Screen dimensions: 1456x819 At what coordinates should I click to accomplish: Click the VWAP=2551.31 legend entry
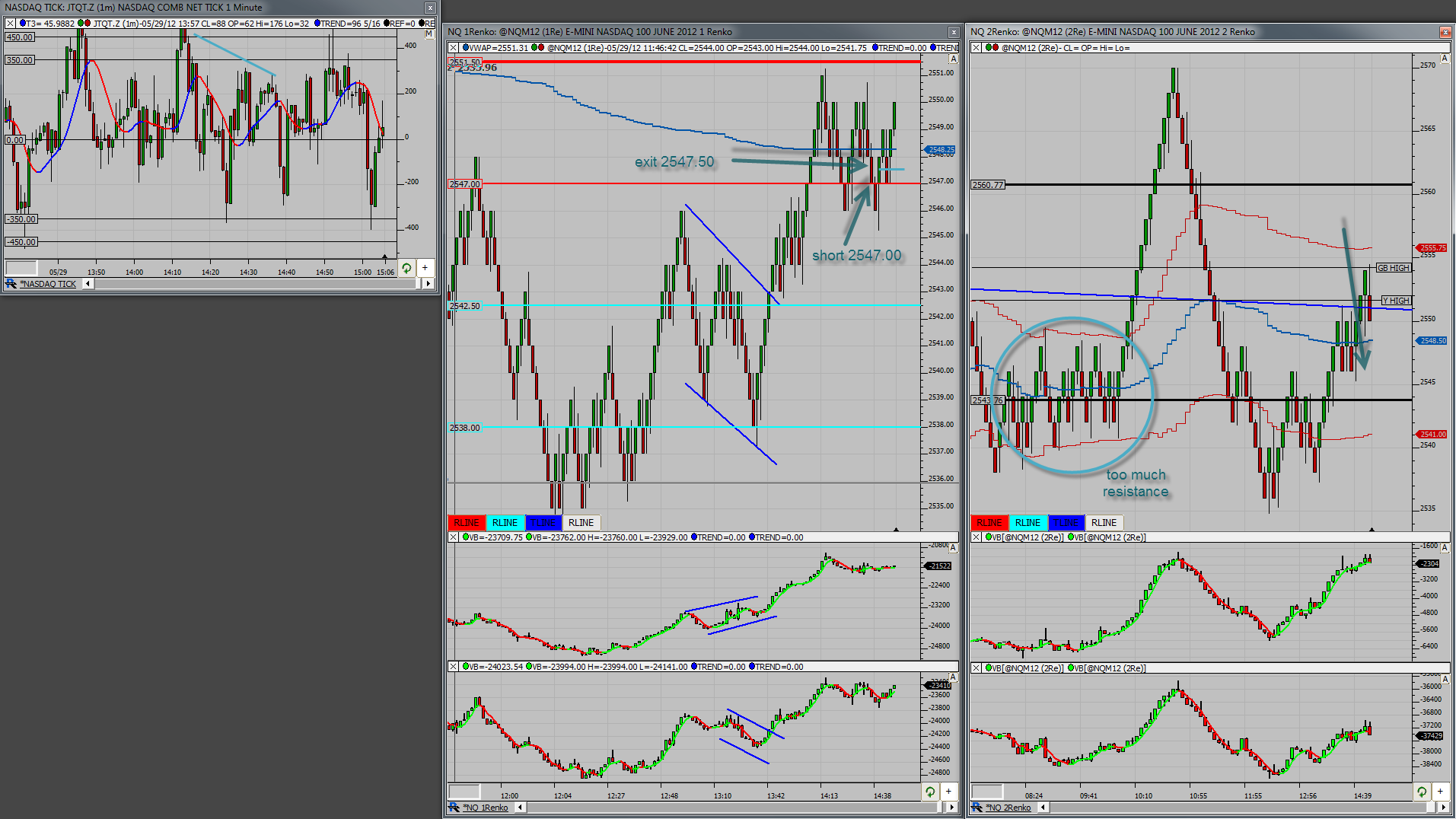[x=494, y=48]
